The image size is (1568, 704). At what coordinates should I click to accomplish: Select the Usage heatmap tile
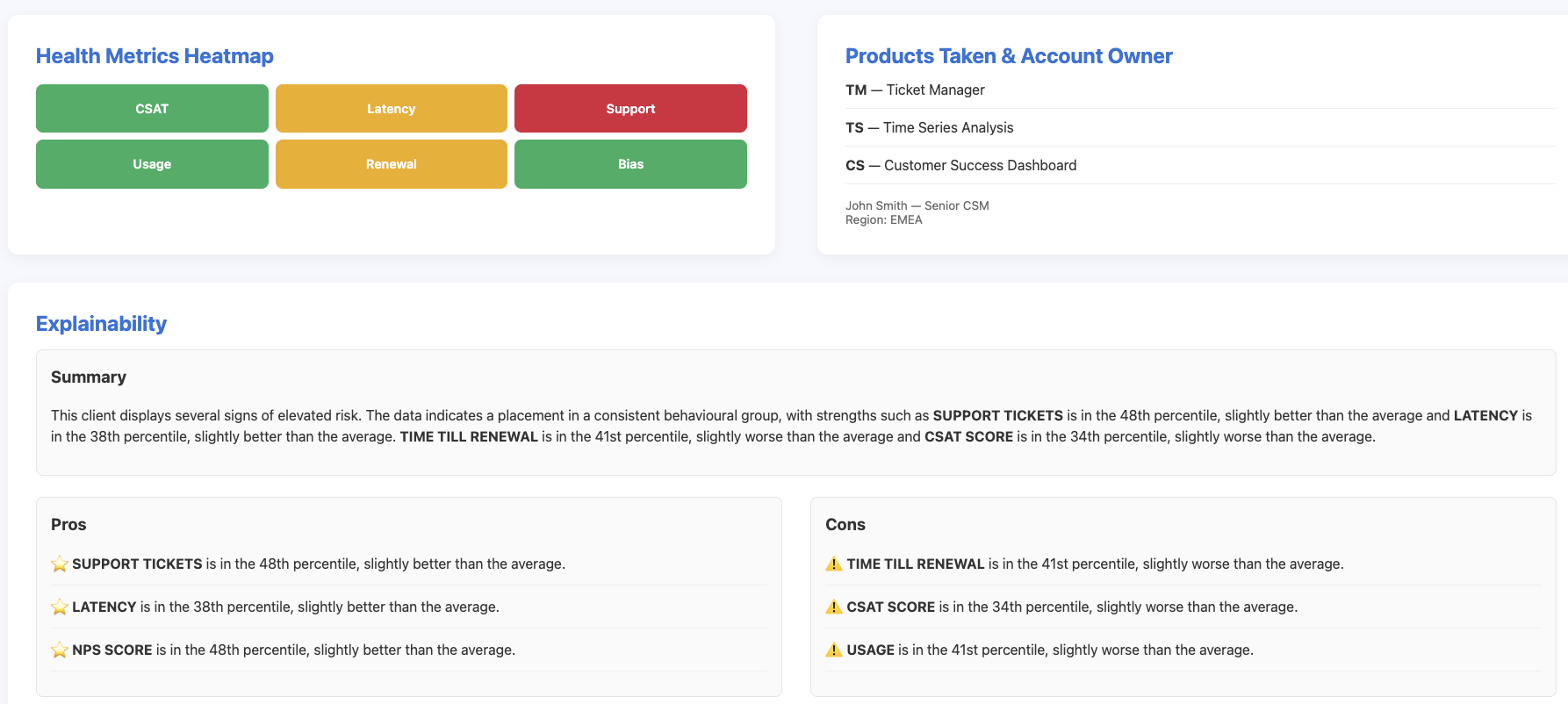click(x=152, y=164)
